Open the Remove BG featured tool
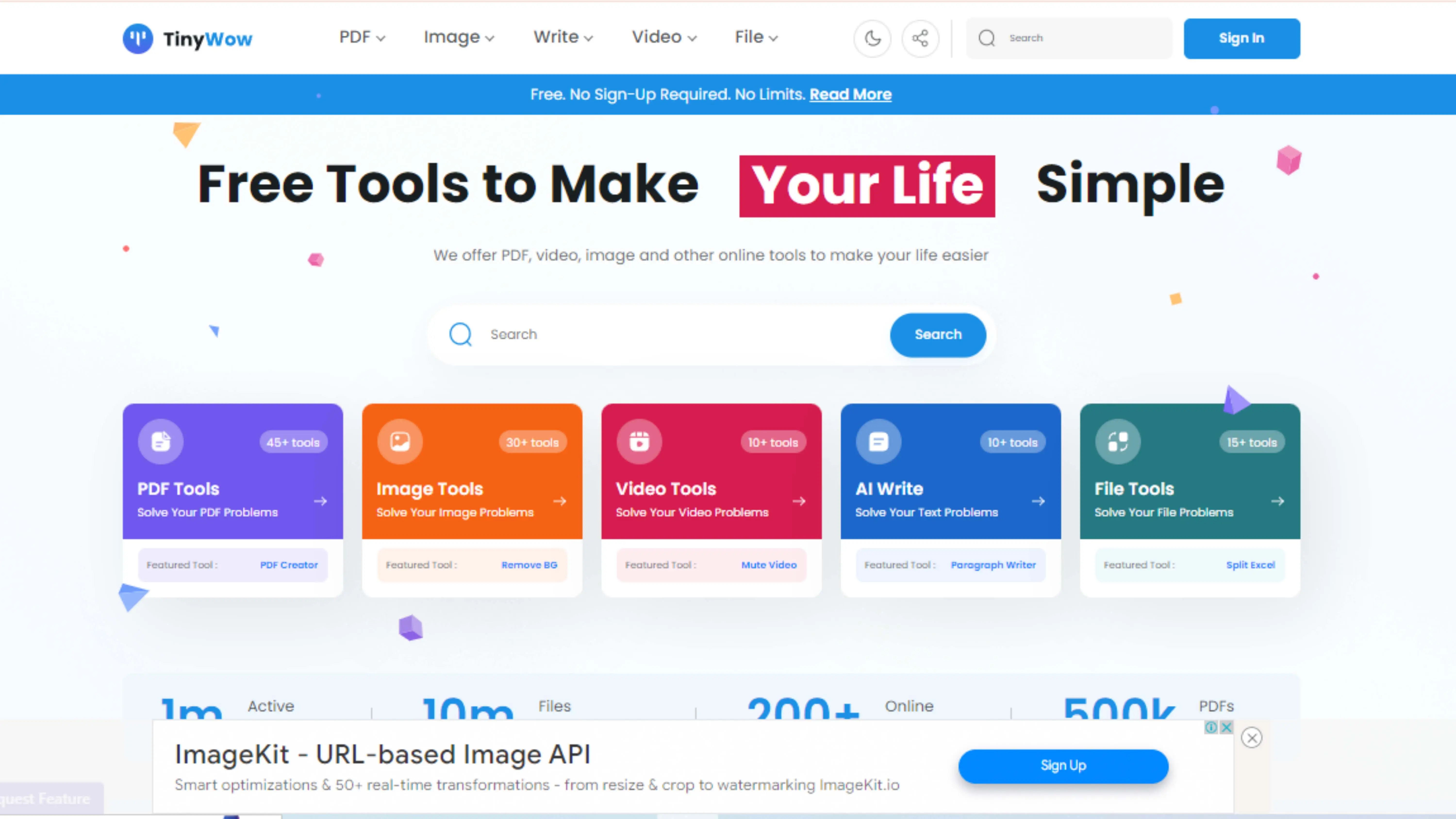 click(x=529, y=565)
